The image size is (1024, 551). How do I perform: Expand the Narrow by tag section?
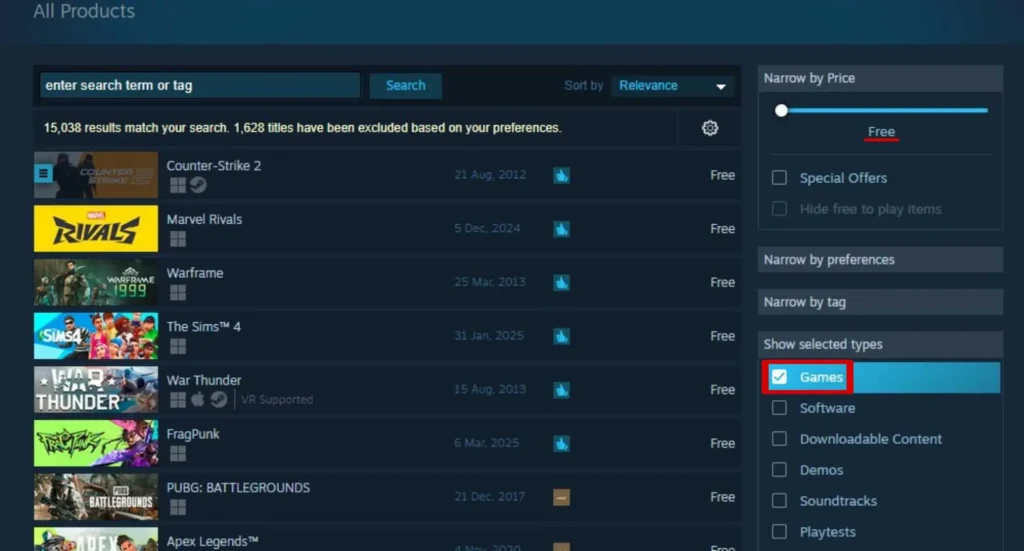880,302
